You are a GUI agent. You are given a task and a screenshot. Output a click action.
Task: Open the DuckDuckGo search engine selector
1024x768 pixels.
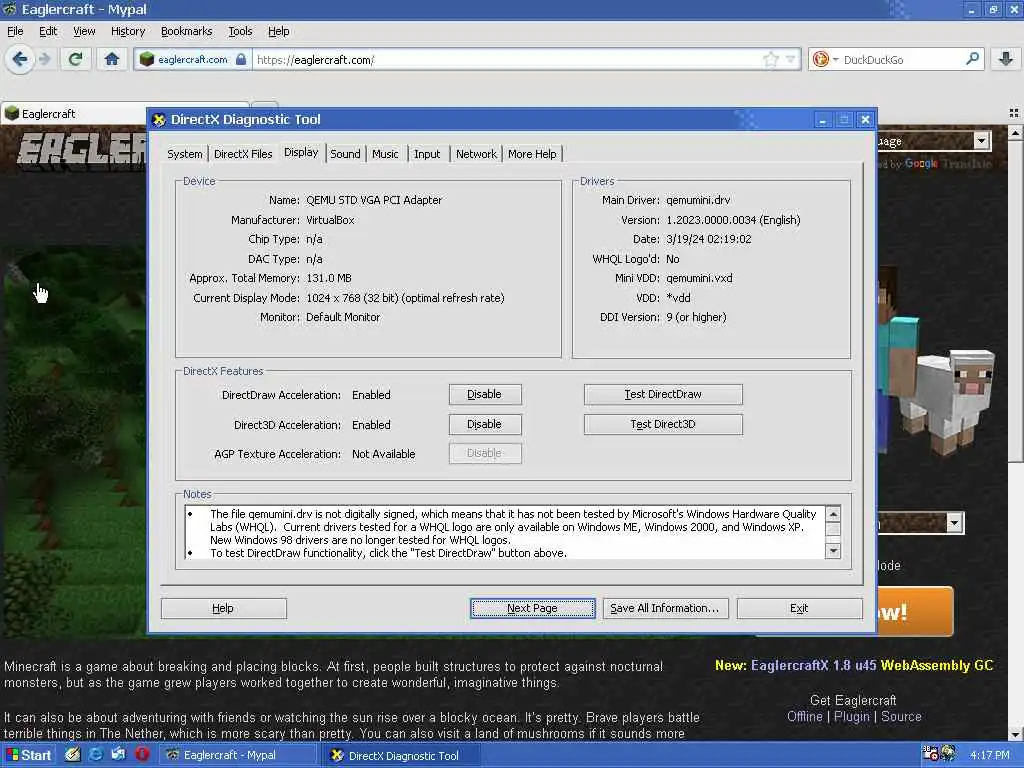click(x=824, y=59)
